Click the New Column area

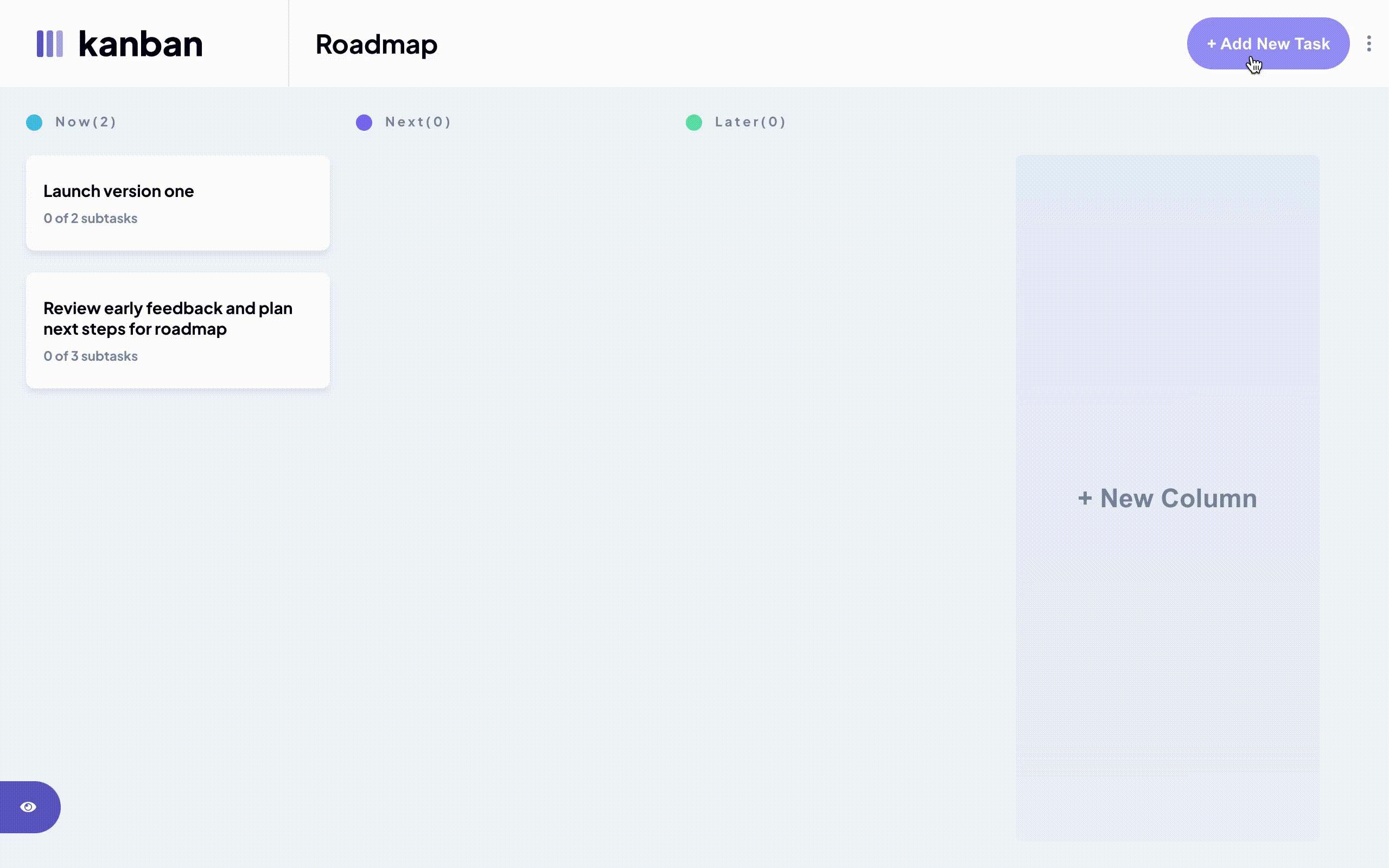[x=1167, y=497]
